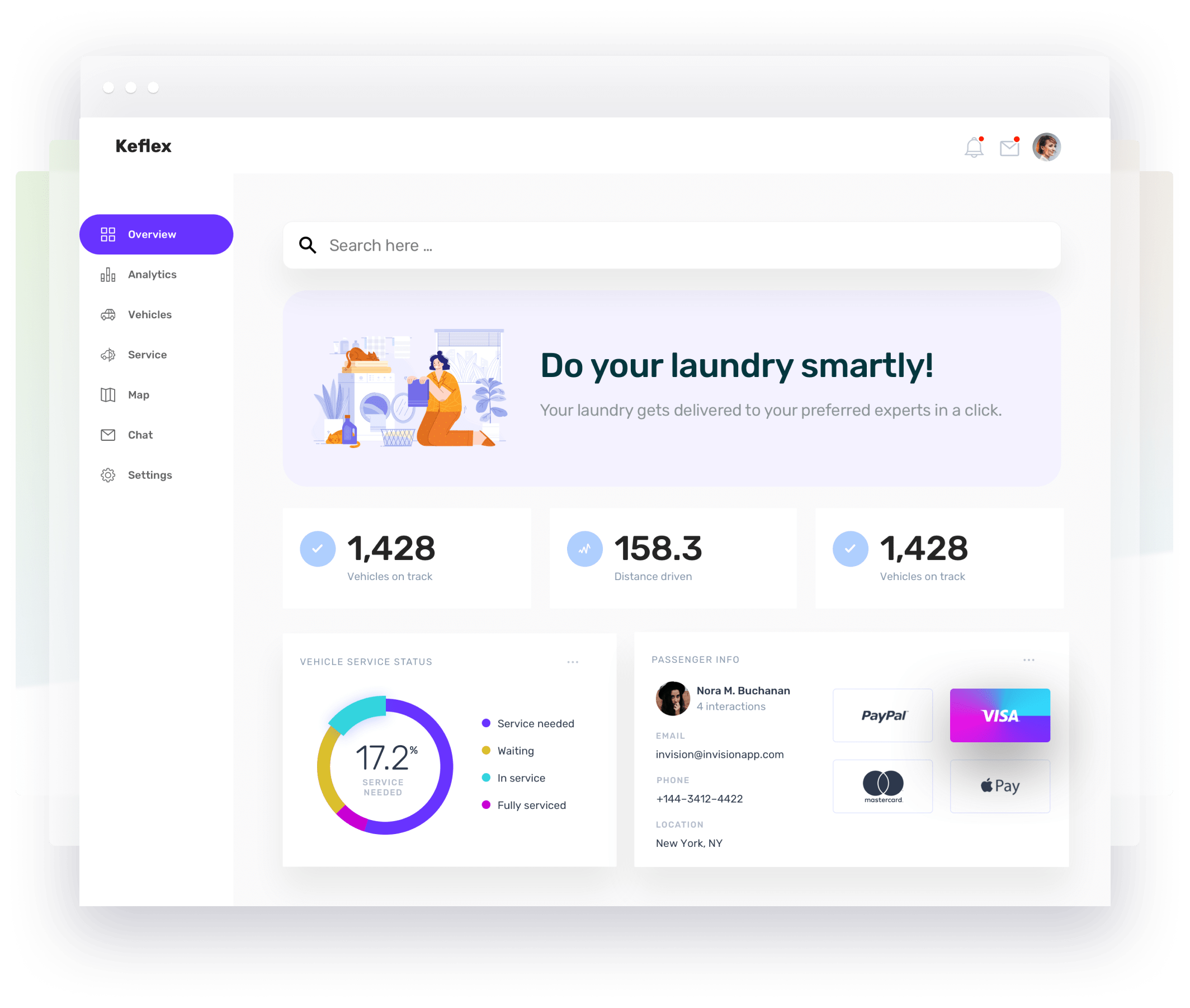The image size is (1190, 1008).
Task: Click the notification bell icon
Action: (974, 148)
